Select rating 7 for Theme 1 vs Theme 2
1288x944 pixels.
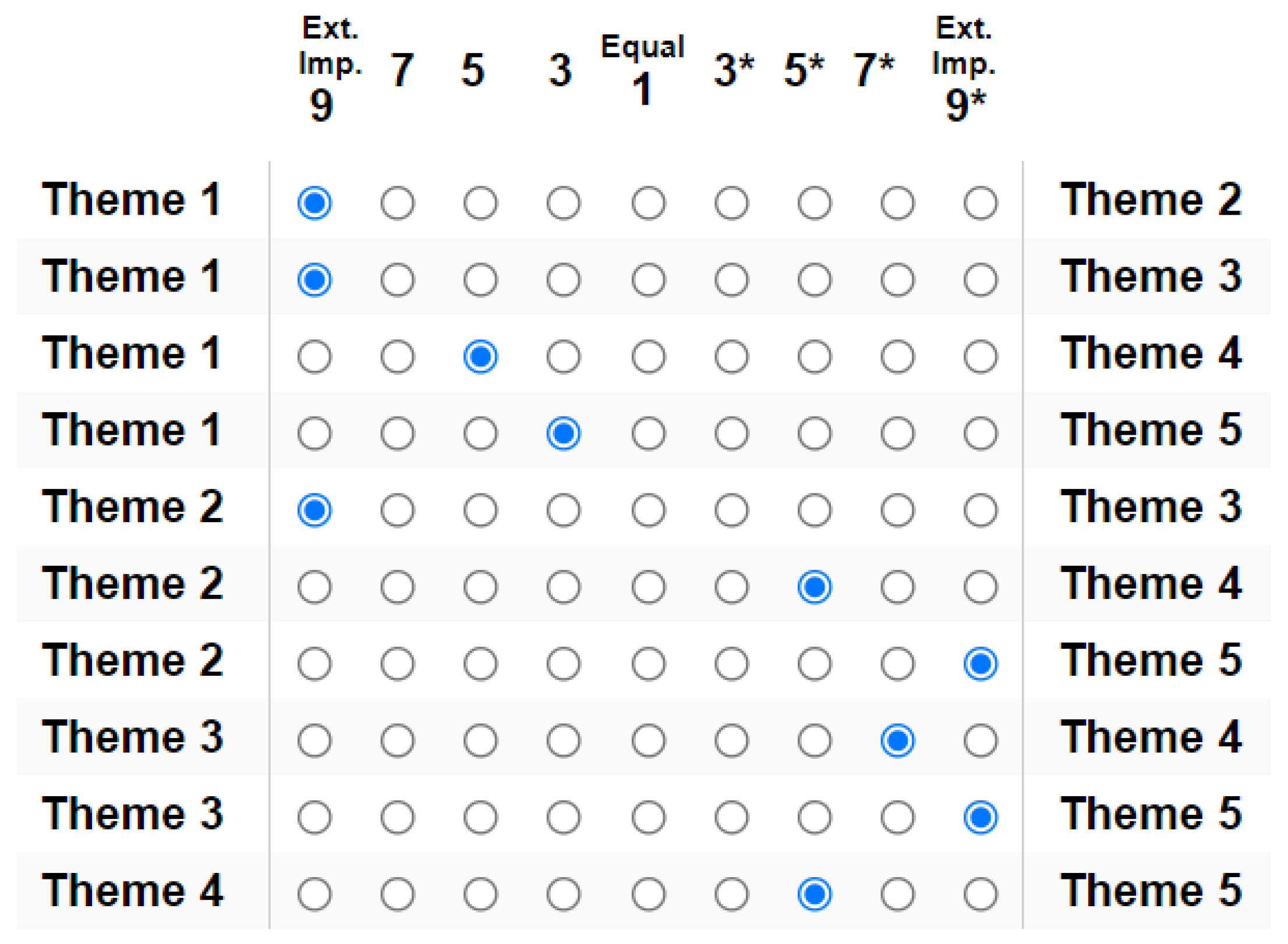(398, 203)
